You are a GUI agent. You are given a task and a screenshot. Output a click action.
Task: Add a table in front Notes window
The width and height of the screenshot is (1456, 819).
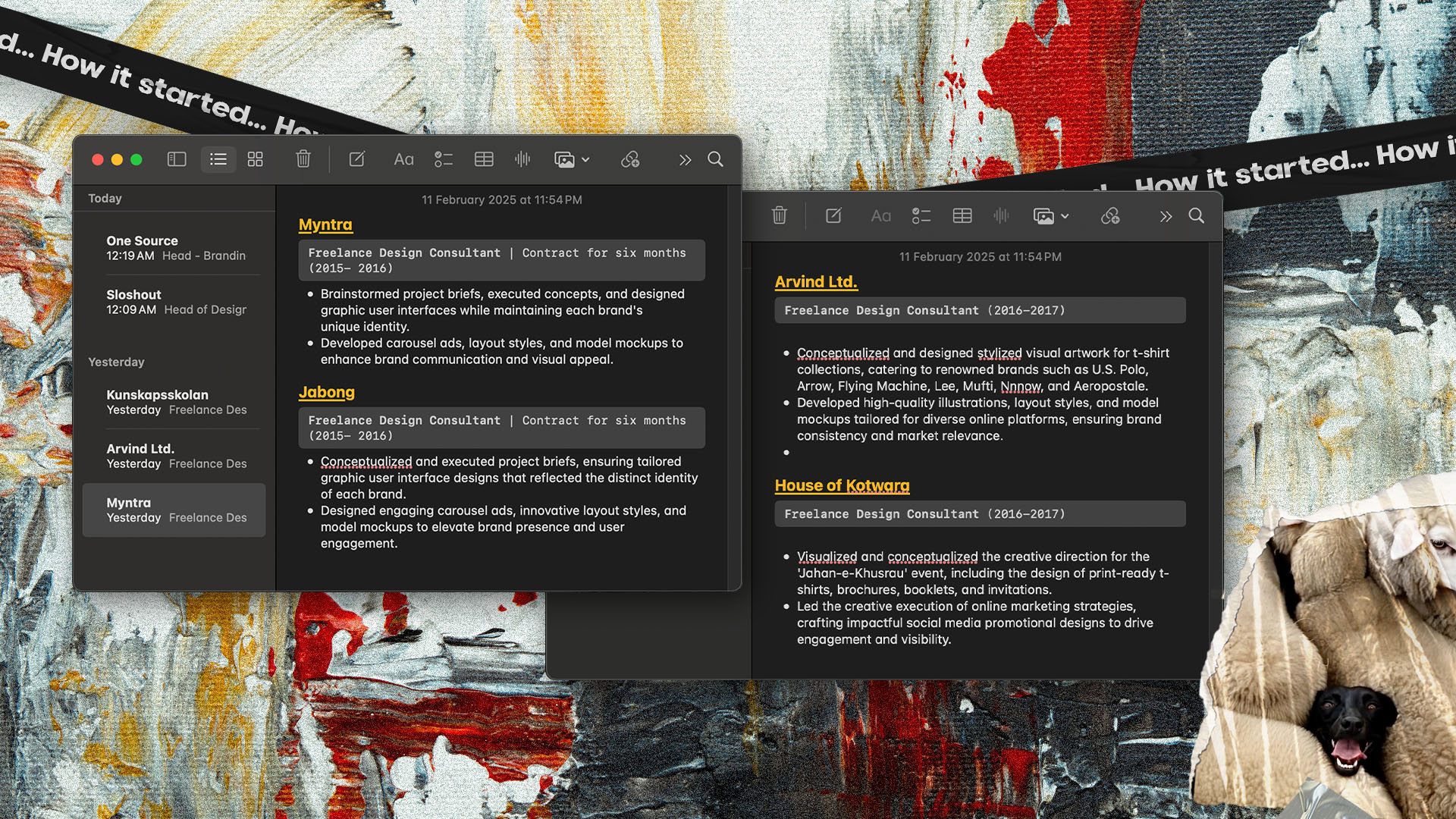(484, 159)
